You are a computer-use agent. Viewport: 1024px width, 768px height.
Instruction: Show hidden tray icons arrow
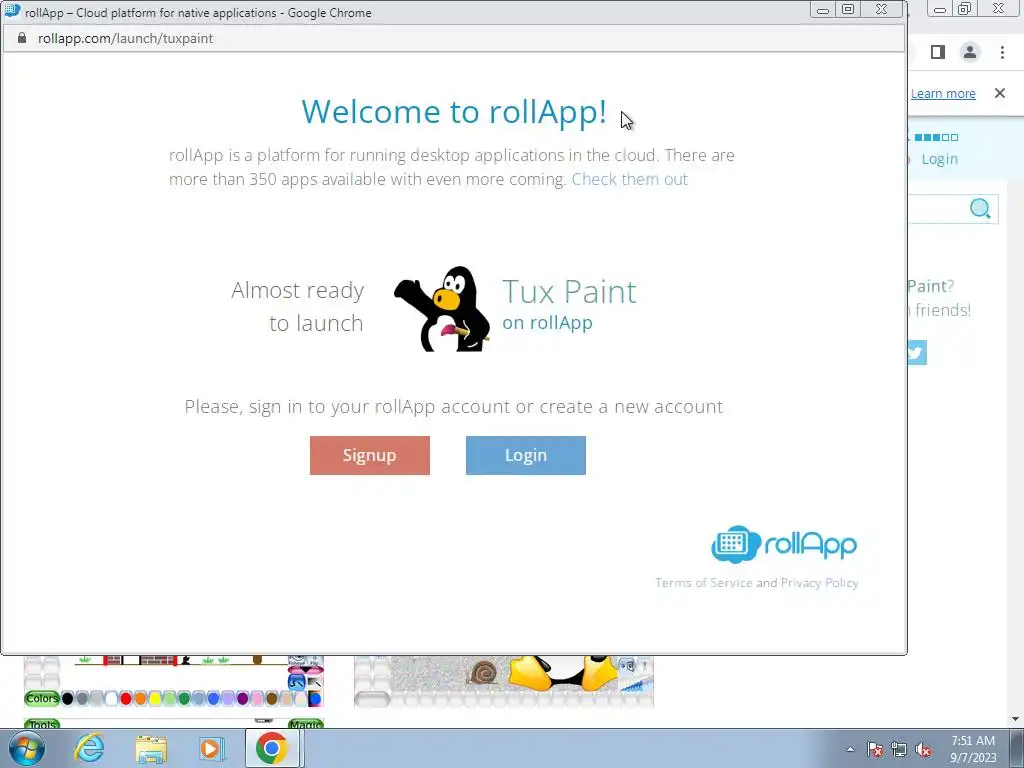[850, 749]
